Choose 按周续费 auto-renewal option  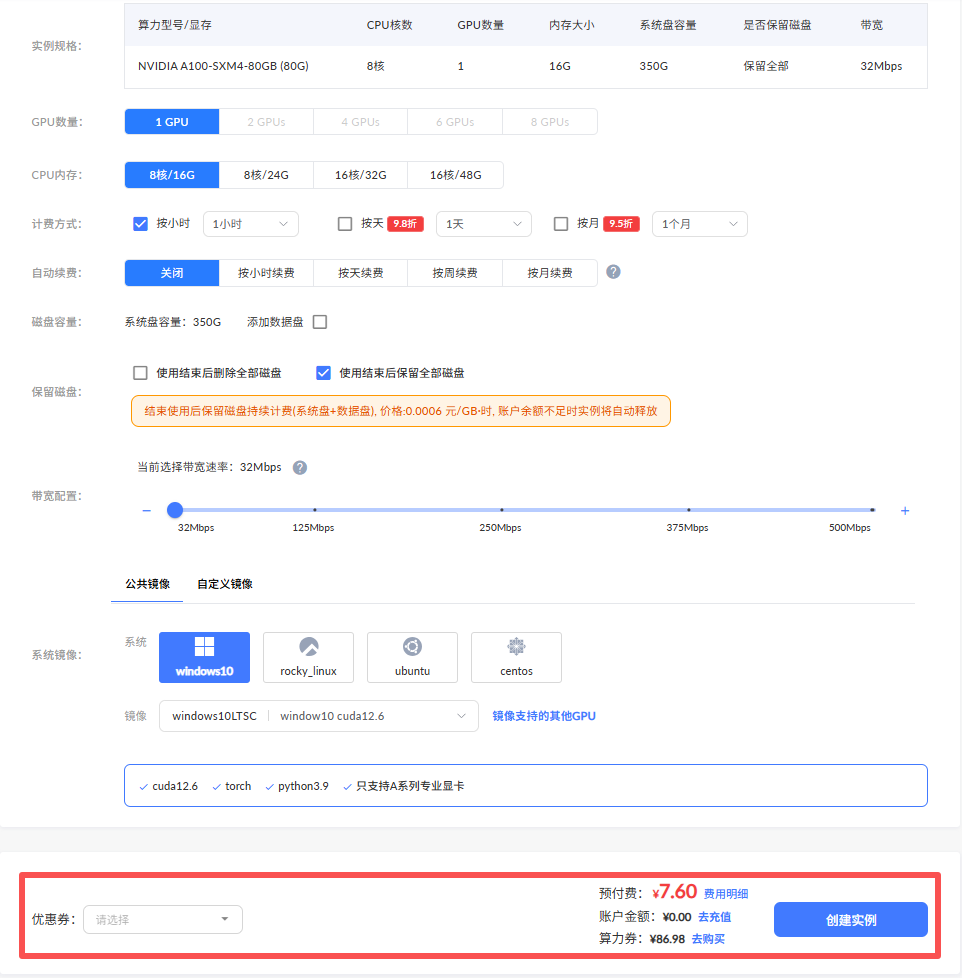click(455, 273)
